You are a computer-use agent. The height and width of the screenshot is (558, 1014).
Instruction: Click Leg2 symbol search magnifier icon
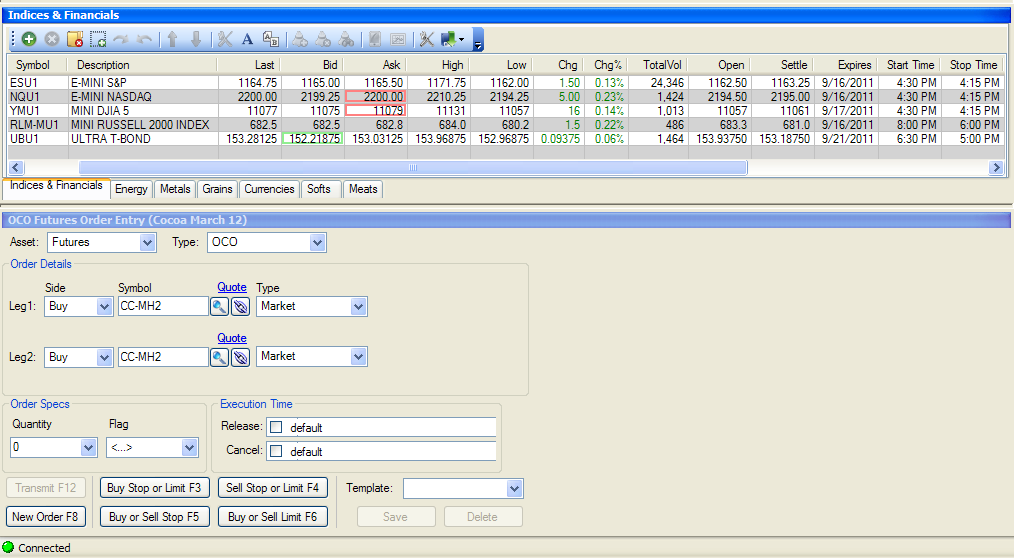pyautogui.click(x=219, y=357)
